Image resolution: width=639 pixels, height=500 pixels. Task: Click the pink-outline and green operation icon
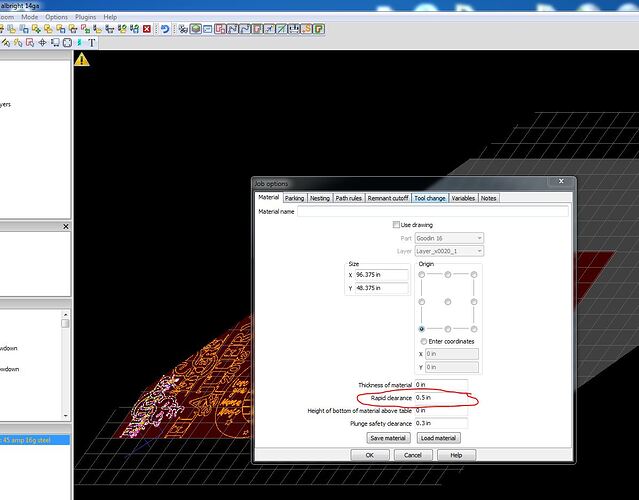point(85,29)
